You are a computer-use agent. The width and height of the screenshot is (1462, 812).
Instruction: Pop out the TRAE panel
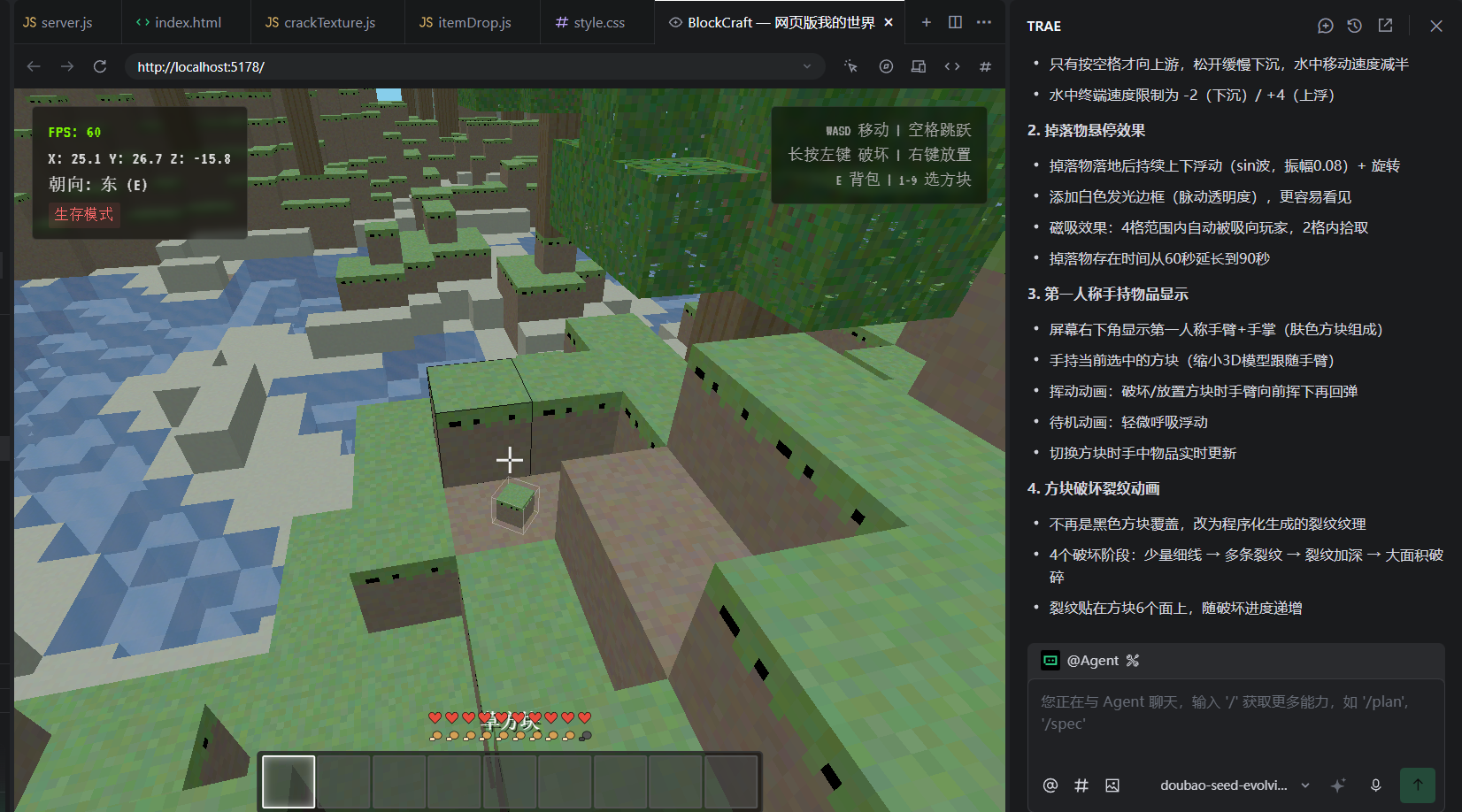click(x=1386, y=26)
